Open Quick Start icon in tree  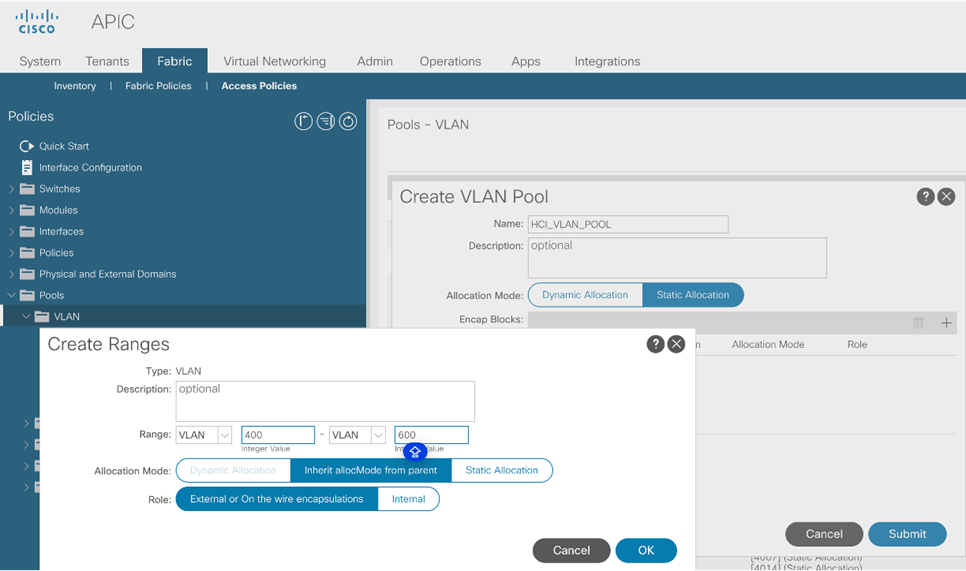tap(26, 146)
